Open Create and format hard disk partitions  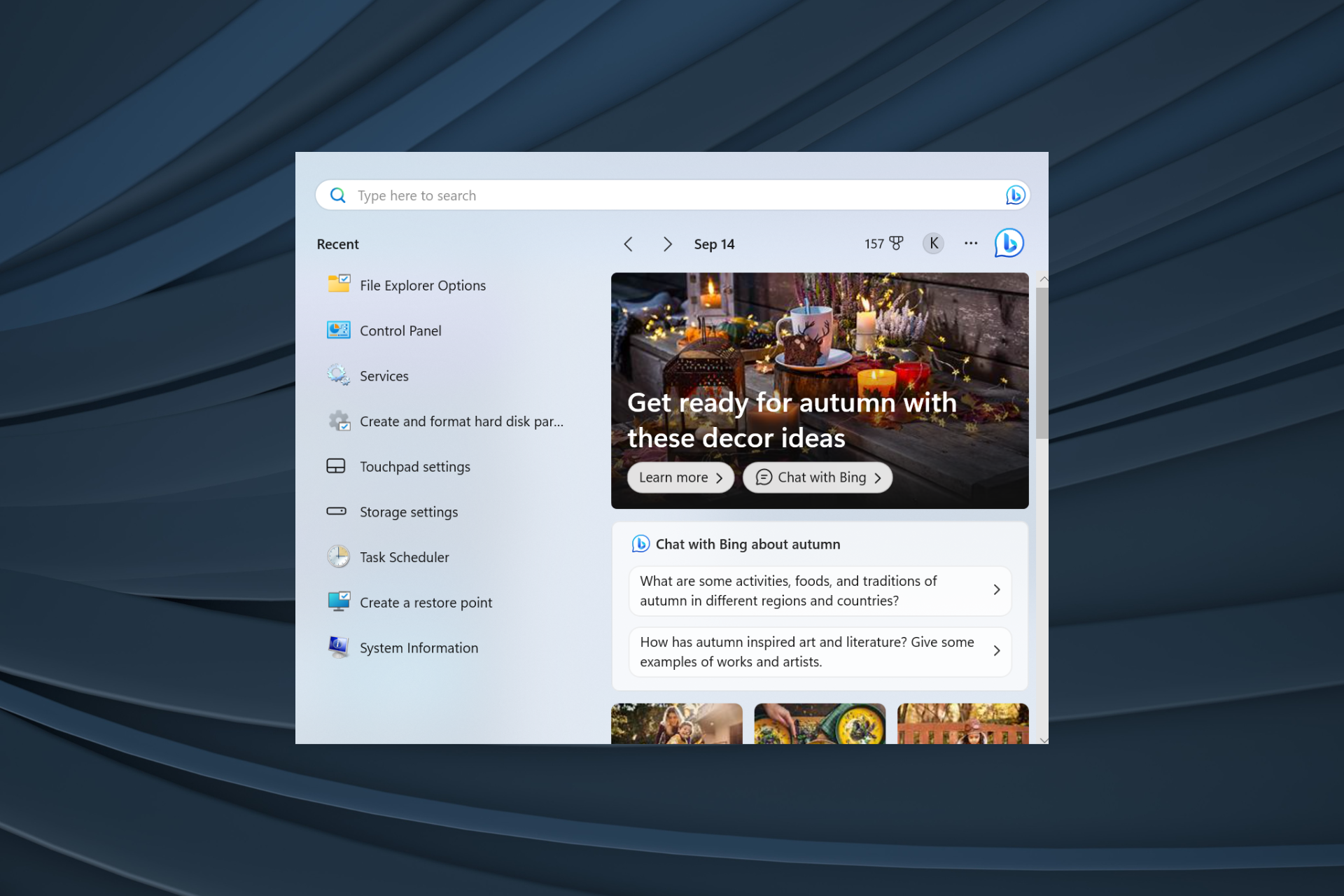[461, 421]
